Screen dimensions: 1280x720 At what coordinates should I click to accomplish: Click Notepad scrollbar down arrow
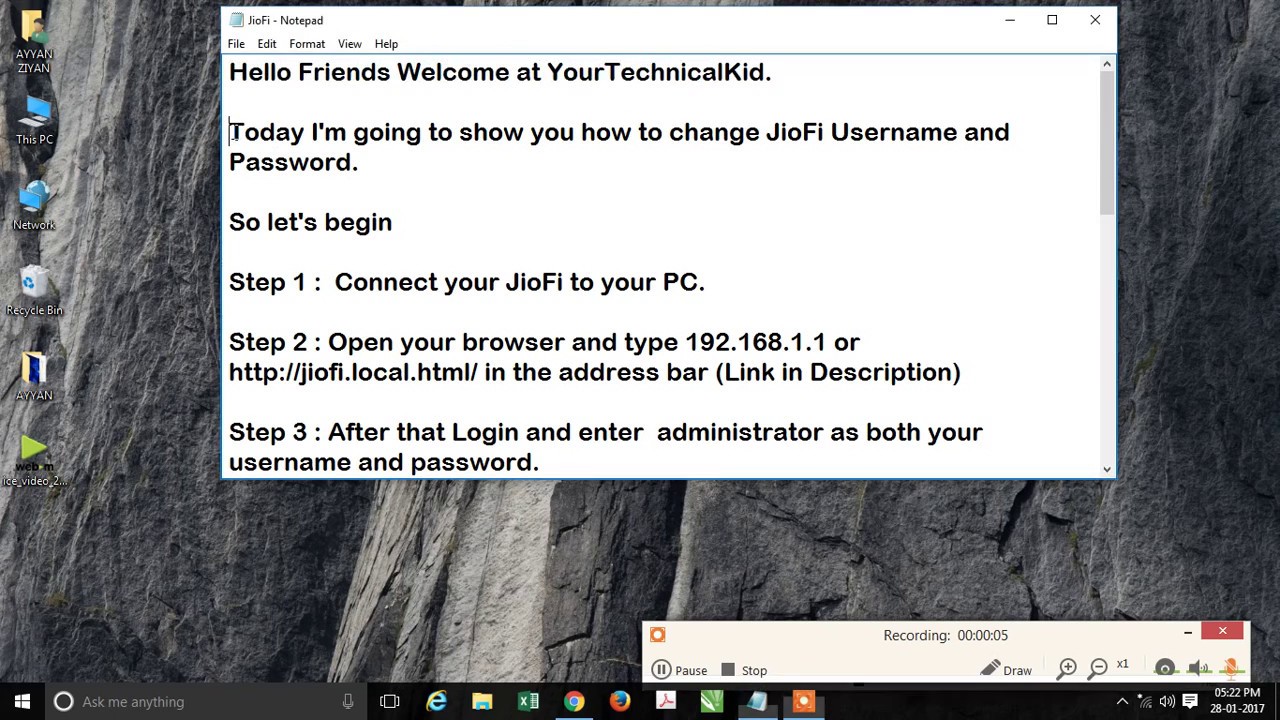click(1106, 469)
